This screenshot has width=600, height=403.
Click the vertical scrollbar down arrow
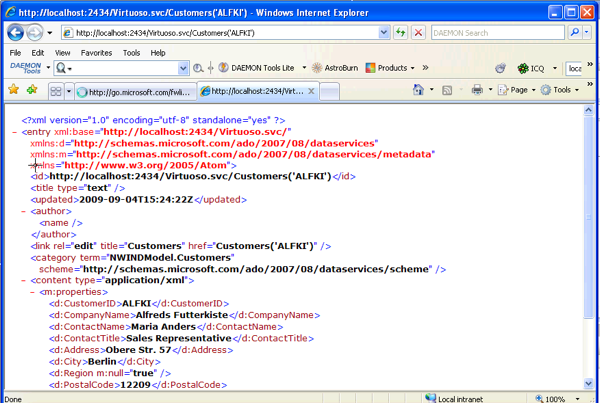click(591, 385)
